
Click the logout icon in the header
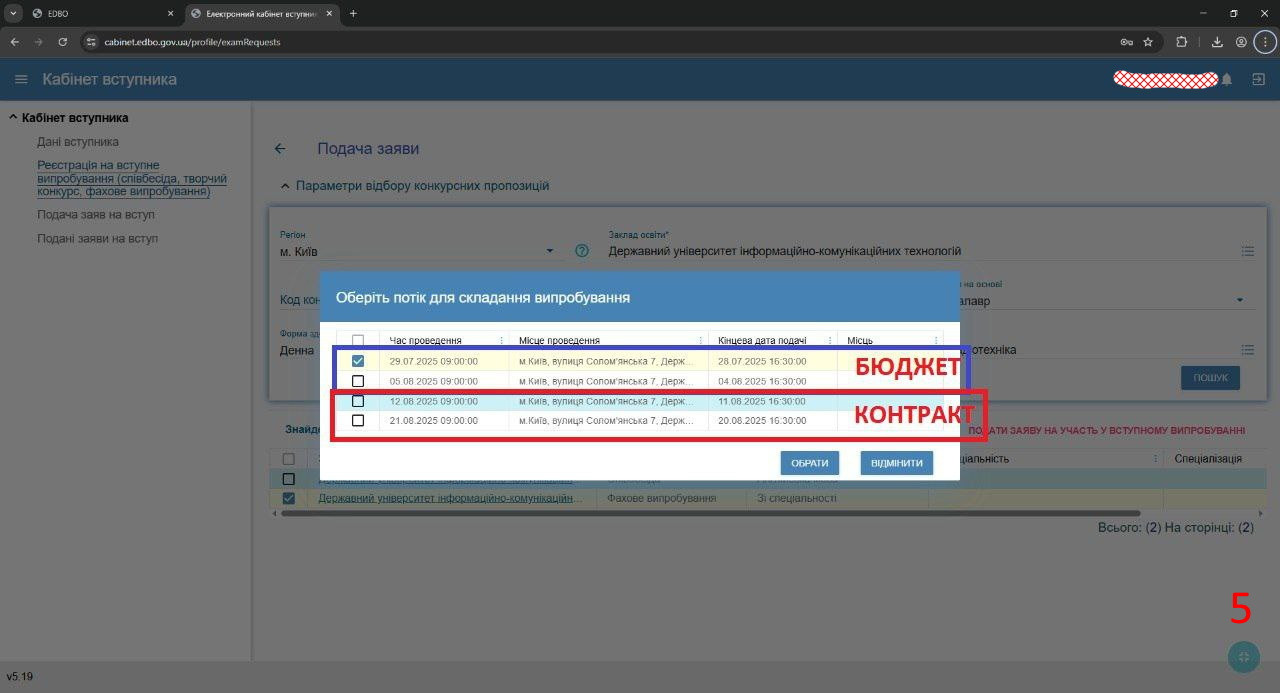(x=1258, y=79)
